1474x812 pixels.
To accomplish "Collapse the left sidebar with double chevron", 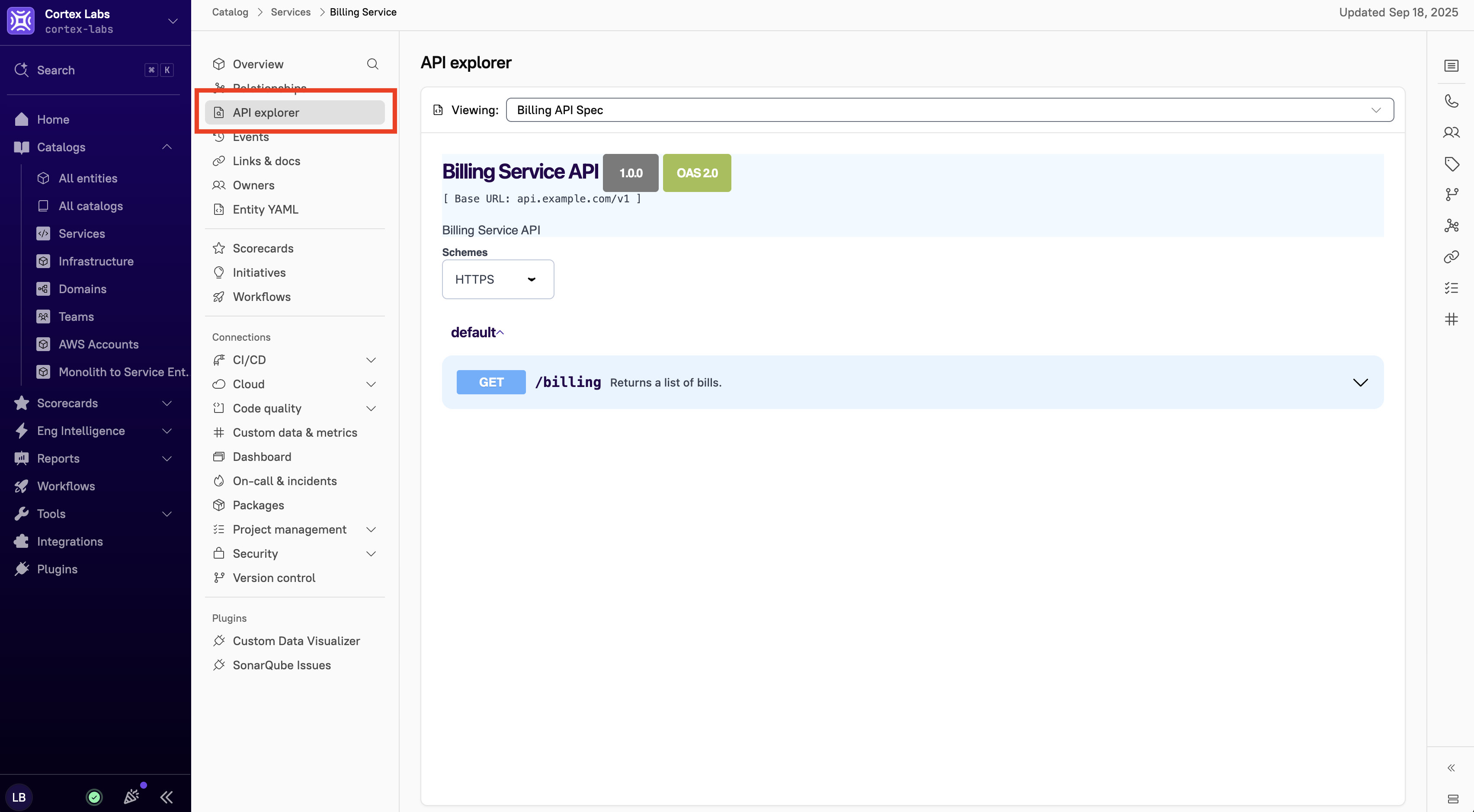I will tap(167, 796).
